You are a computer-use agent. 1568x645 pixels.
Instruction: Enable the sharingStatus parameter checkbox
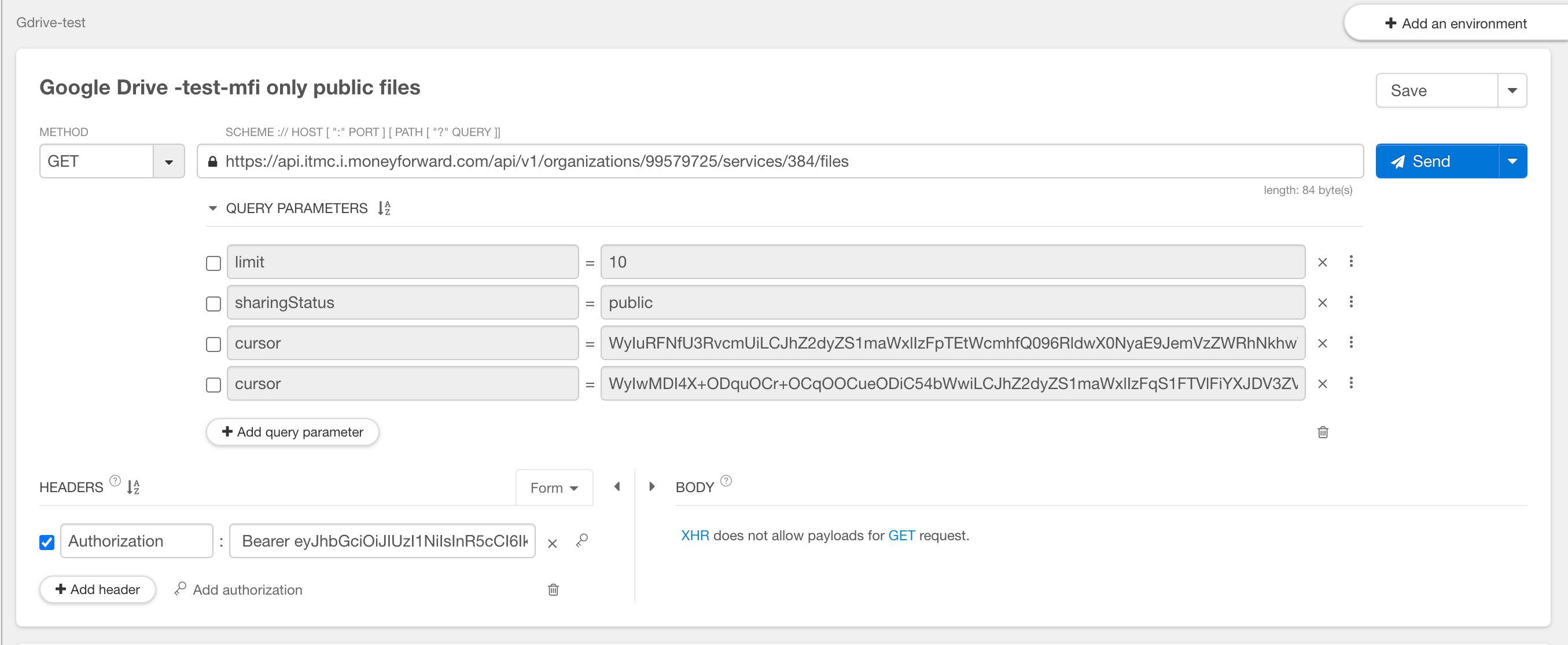click(213, 304)
